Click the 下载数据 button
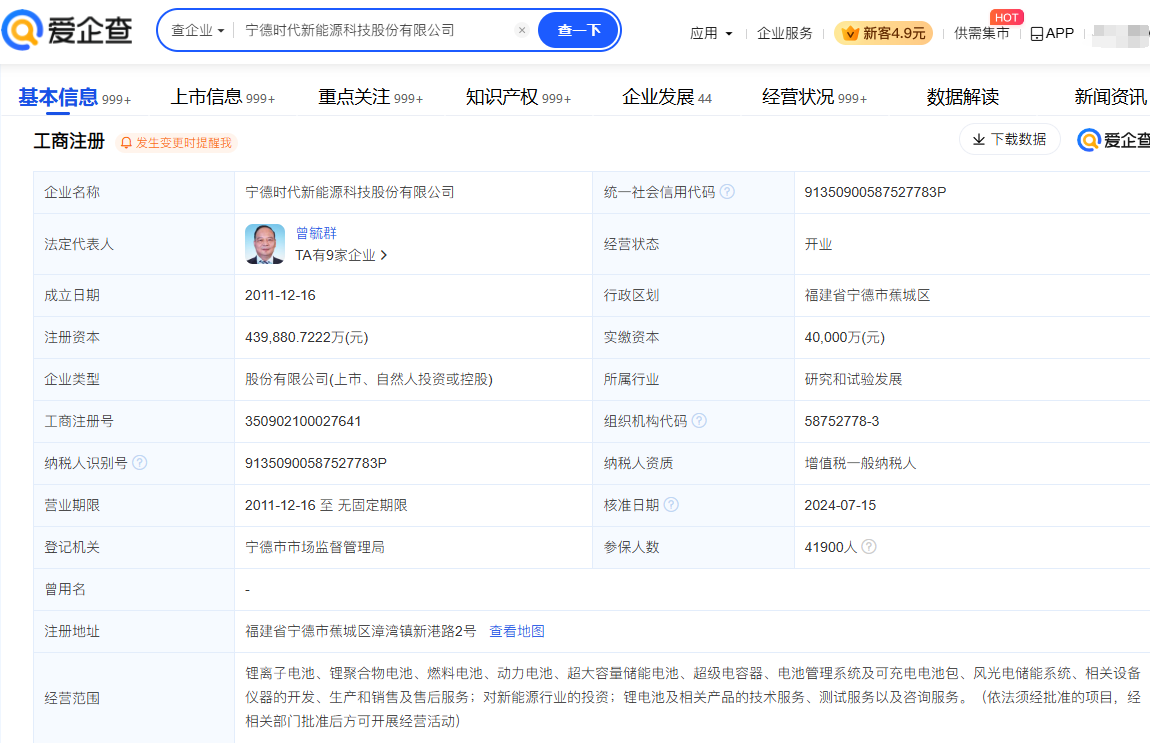 point(1009,139)
